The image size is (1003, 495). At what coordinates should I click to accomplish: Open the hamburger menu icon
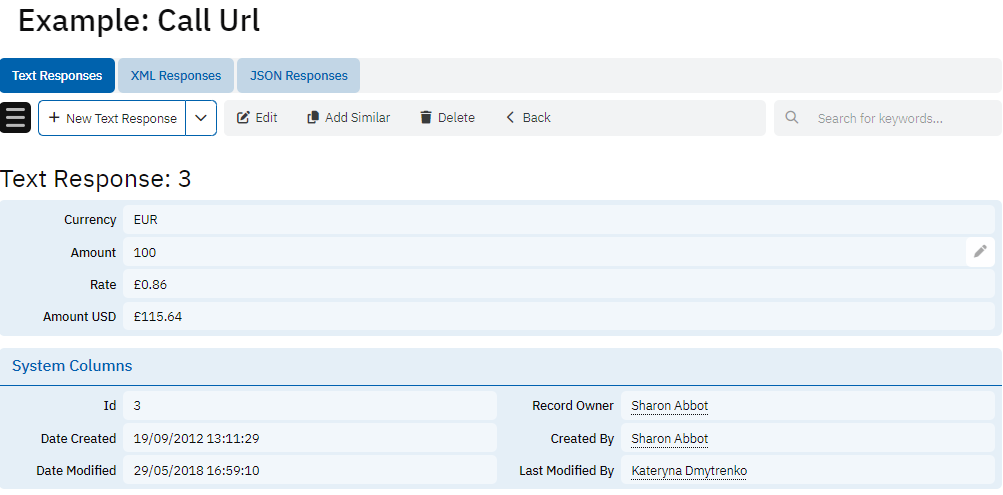(x=16, y=118)
